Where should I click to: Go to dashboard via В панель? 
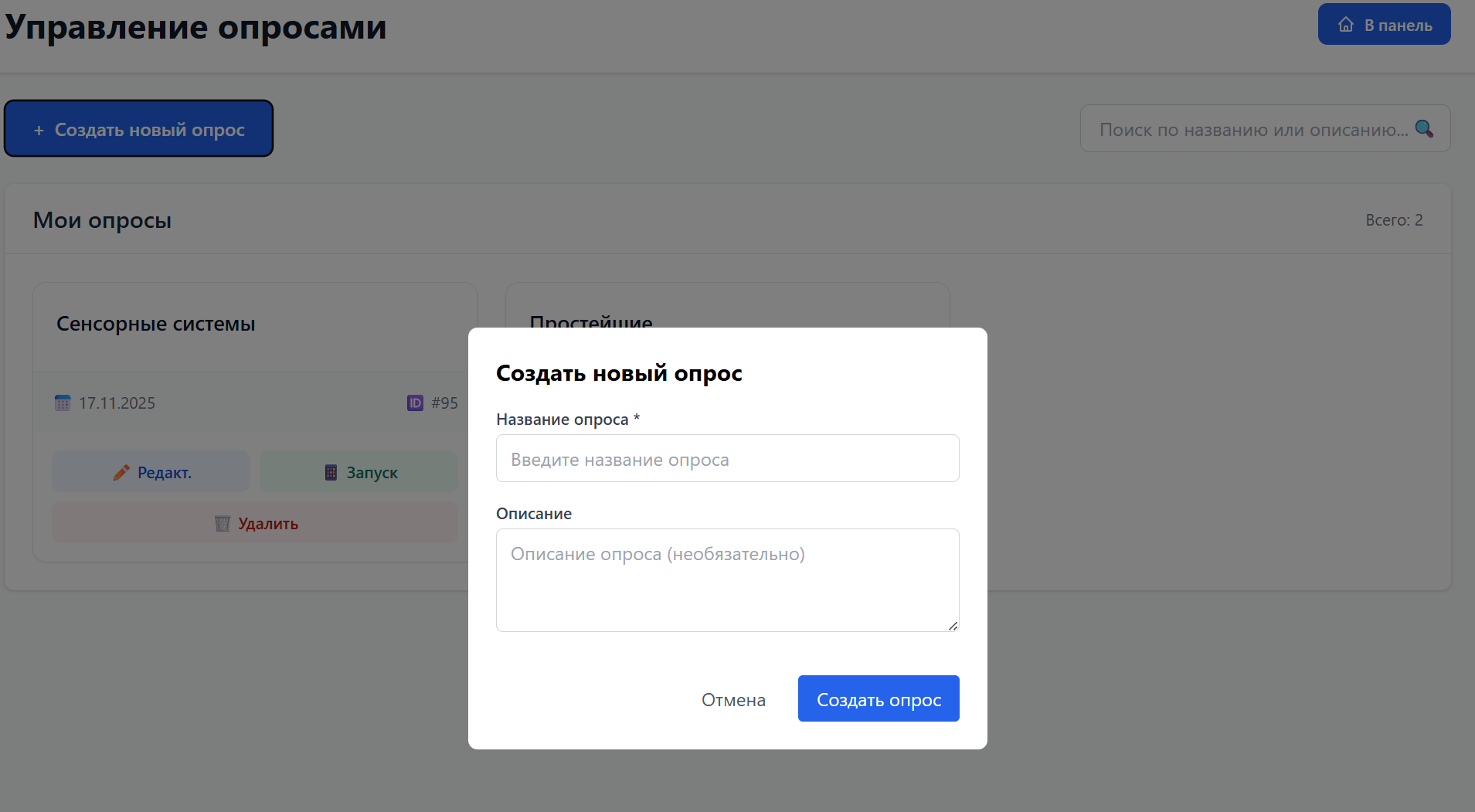click(x=1384, y=25)
